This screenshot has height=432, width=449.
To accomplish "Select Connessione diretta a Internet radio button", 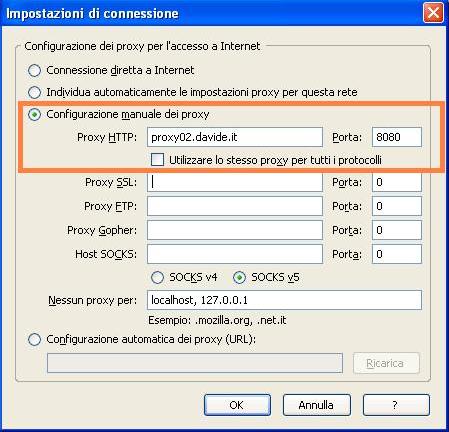I will pyautogui.click(x=34, y=70).
